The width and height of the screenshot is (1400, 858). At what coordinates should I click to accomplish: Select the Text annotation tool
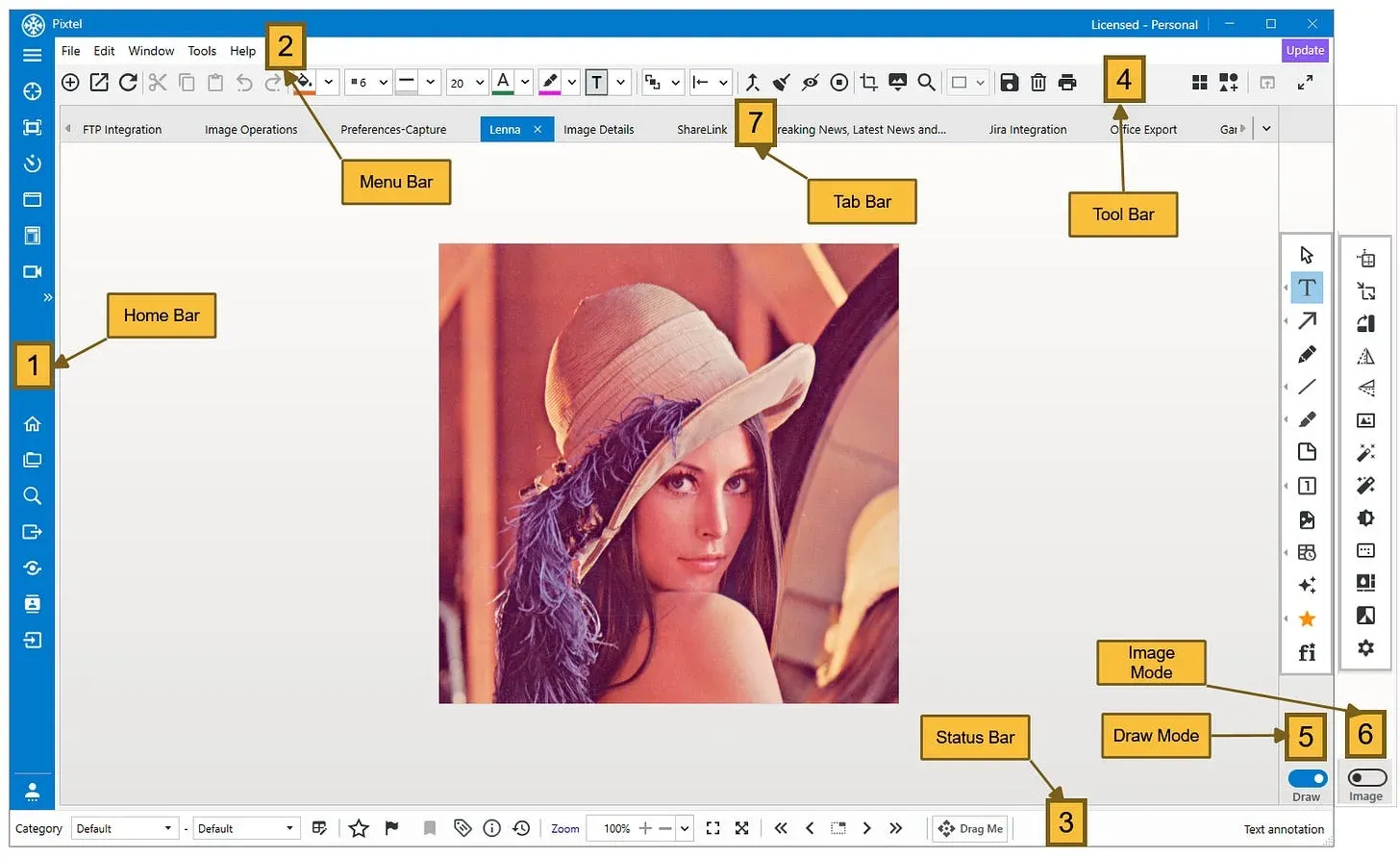point(1307,288)
